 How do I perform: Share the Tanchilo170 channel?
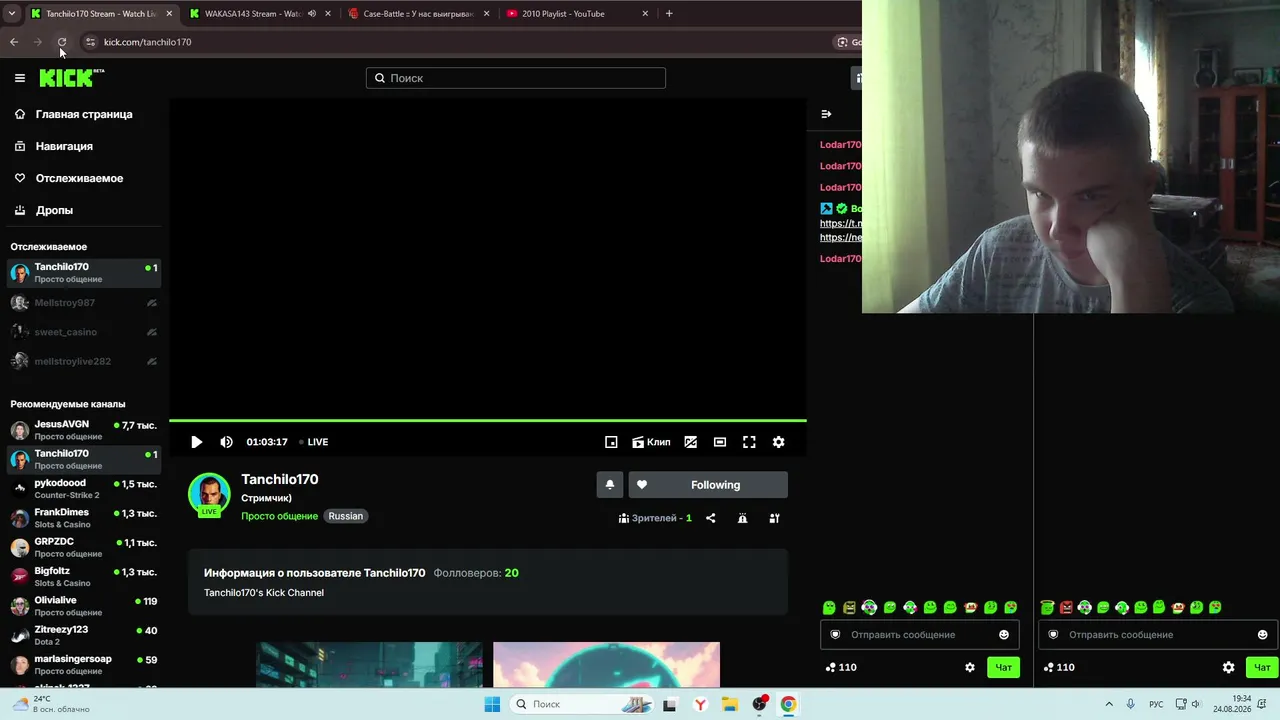710,518
